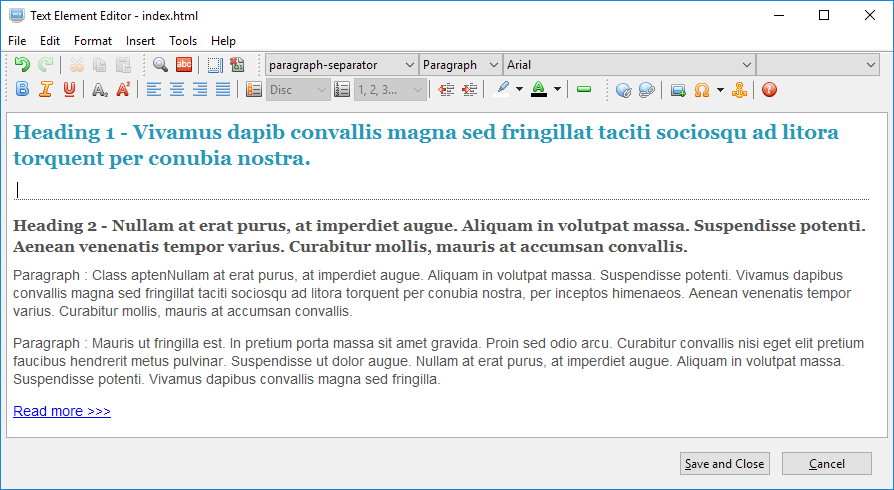Click the red help question icon
The image size is (894, 490).
click(769, 90)
